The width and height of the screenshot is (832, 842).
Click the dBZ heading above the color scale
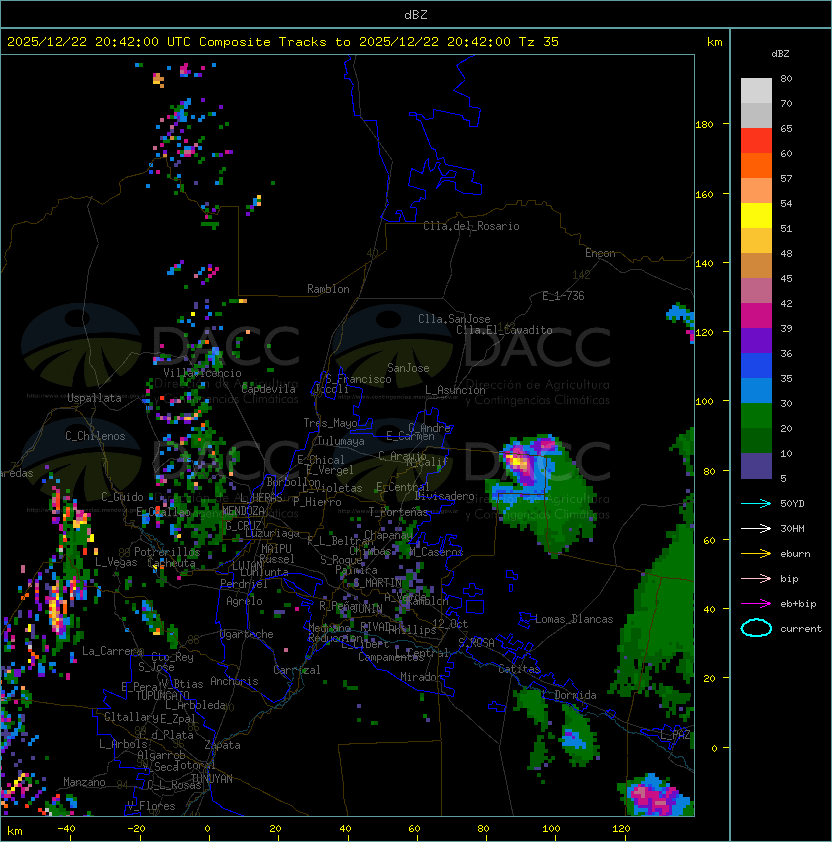pos(780,54)
